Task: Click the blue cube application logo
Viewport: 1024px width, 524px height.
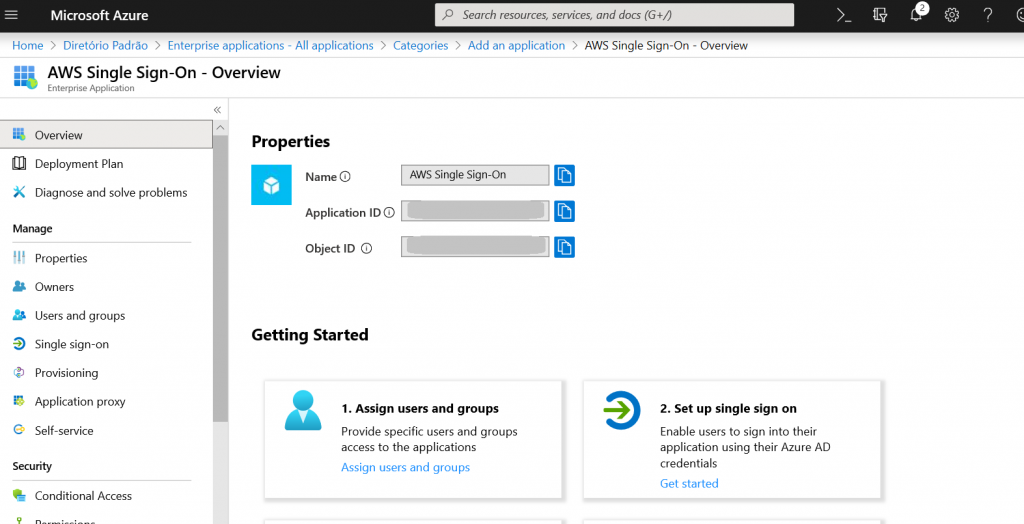Action: (271, 185)
